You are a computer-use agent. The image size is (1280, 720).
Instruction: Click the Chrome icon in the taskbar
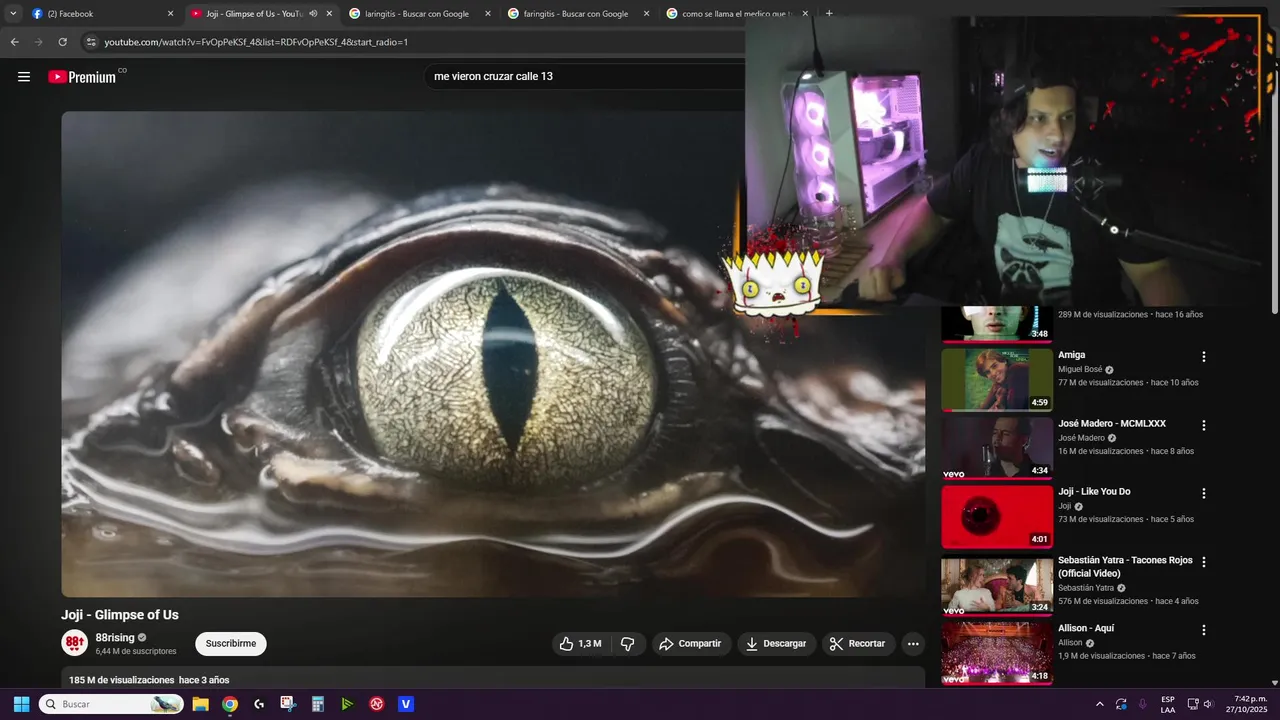point(230,704)
